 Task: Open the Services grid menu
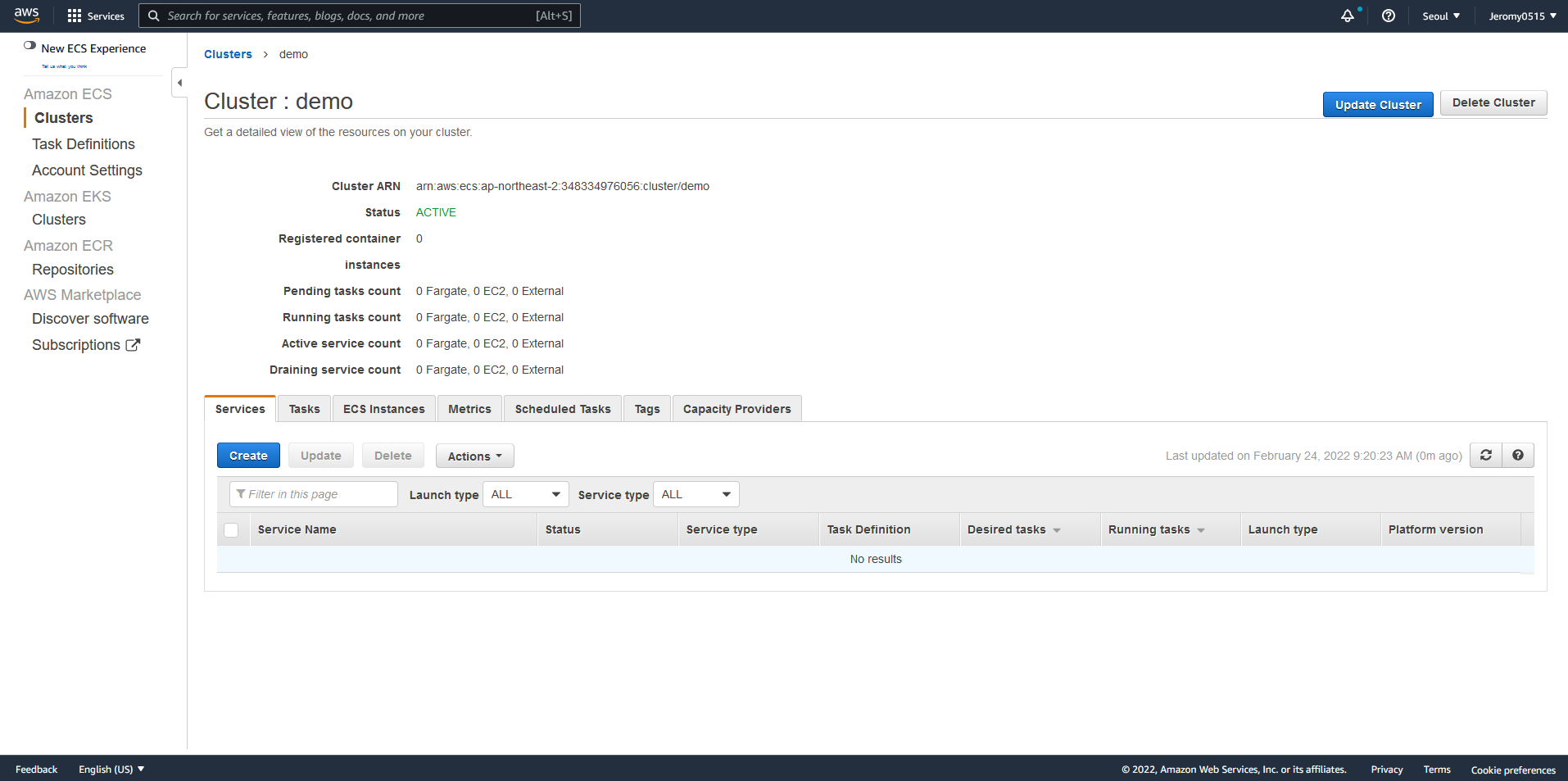[x=96, y=16]
